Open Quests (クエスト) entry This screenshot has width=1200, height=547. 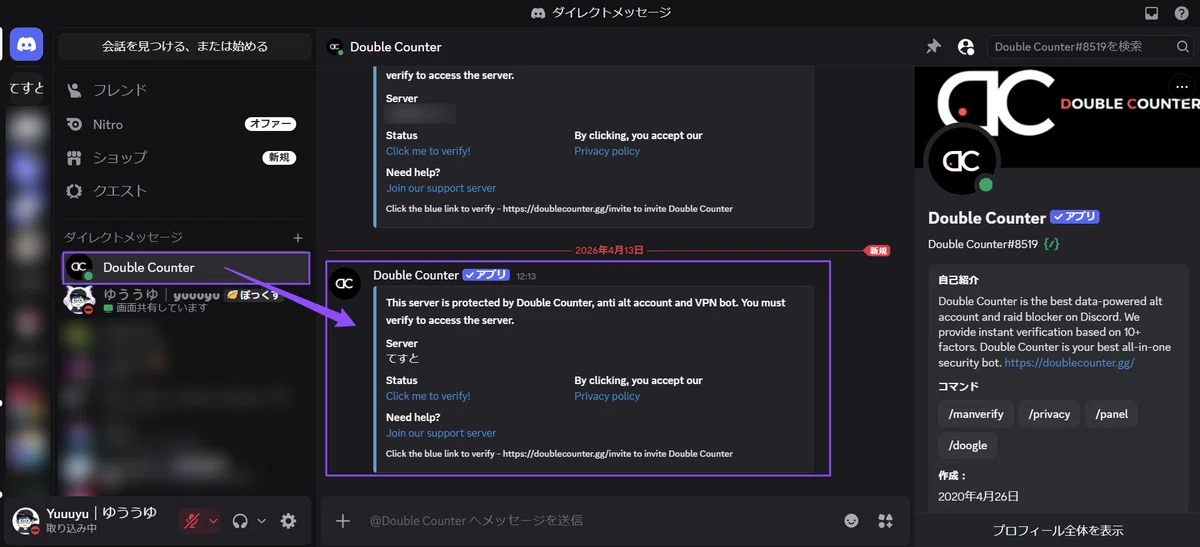(185, 191)
